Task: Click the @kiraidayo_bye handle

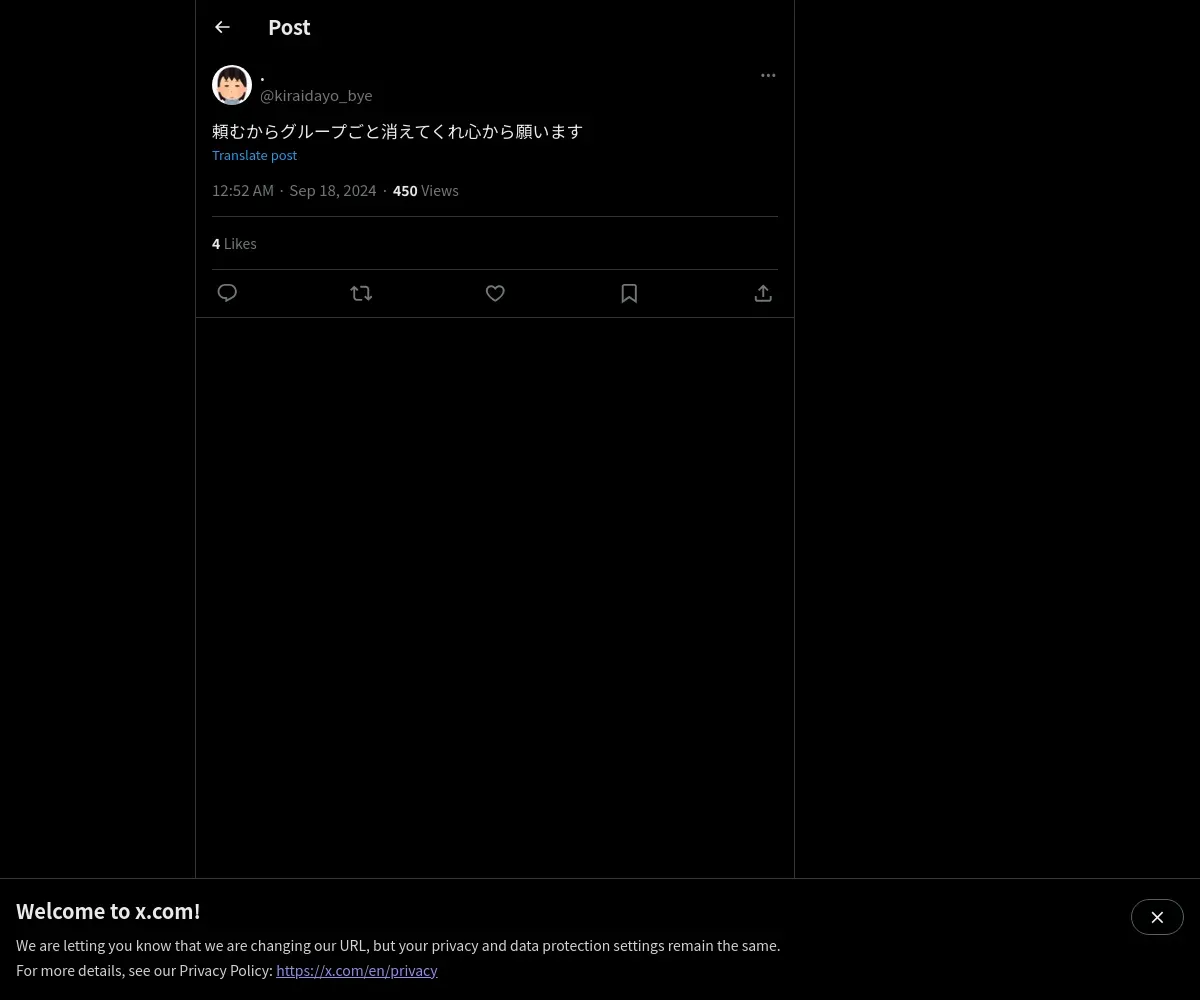Action: coord(316,95)
